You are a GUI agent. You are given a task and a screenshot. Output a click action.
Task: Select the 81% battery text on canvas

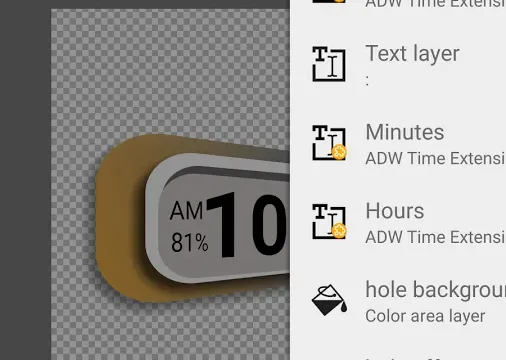click(x=190, y=242)
